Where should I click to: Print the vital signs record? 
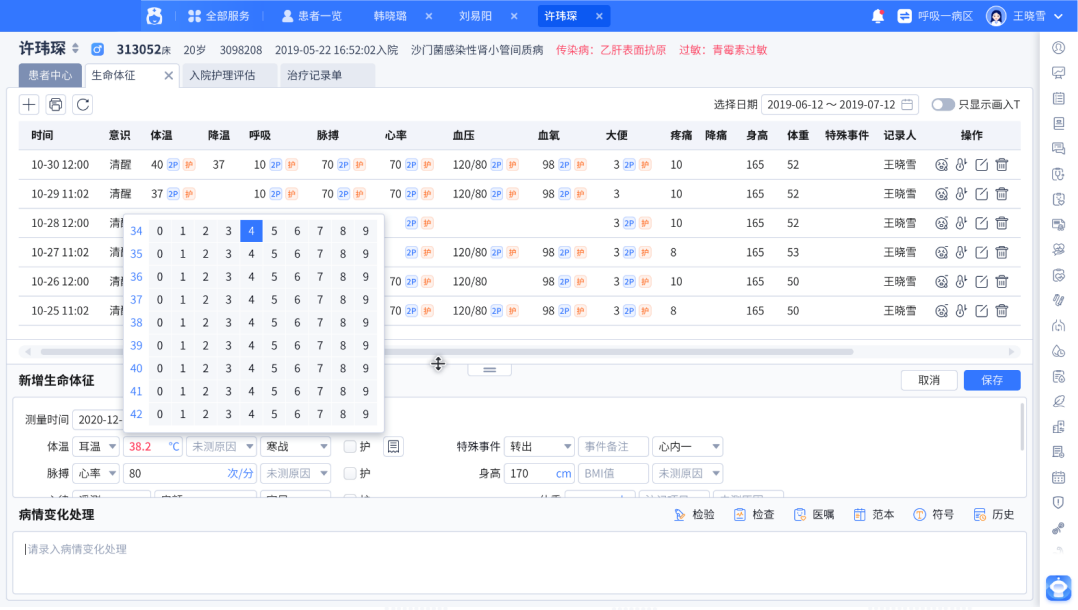coord(55,104)
